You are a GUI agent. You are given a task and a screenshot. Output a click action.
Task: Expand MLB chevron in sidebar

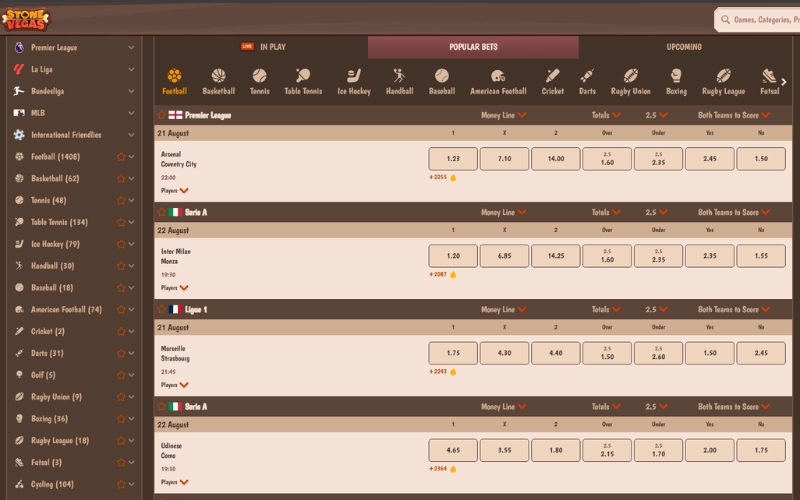coord(132,113)
